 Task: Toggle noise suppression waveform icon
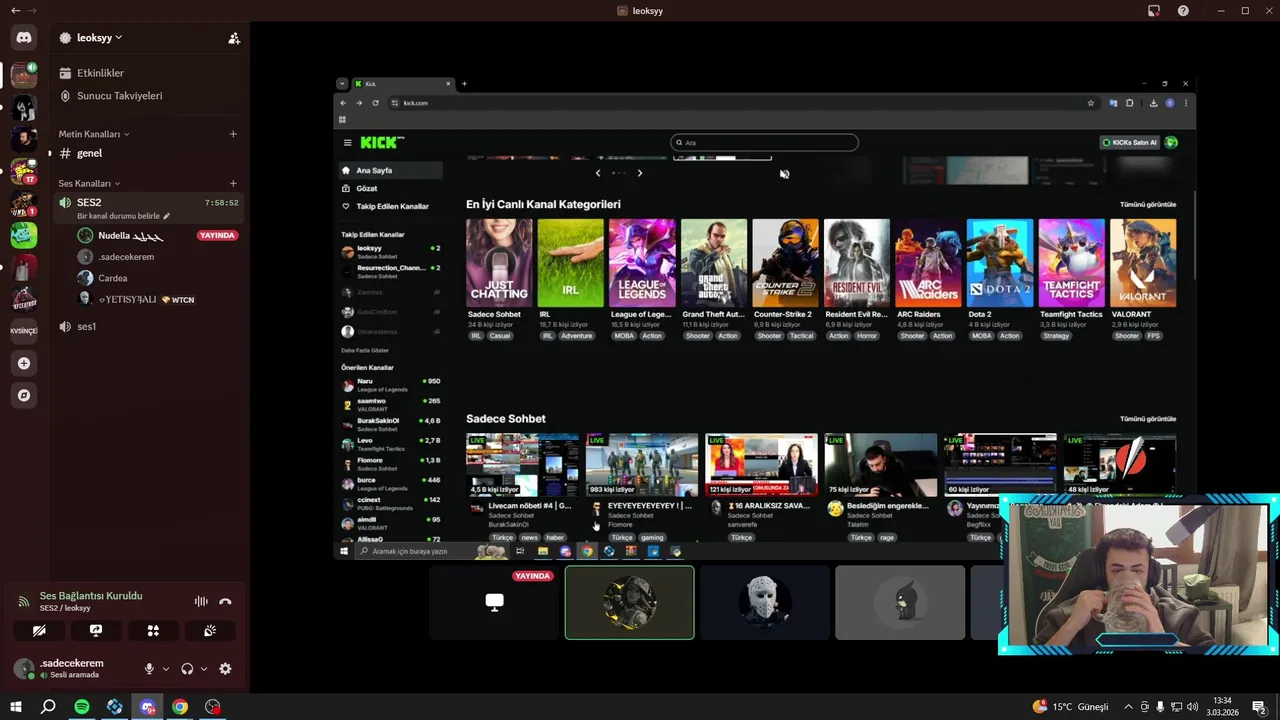[201, 601]
